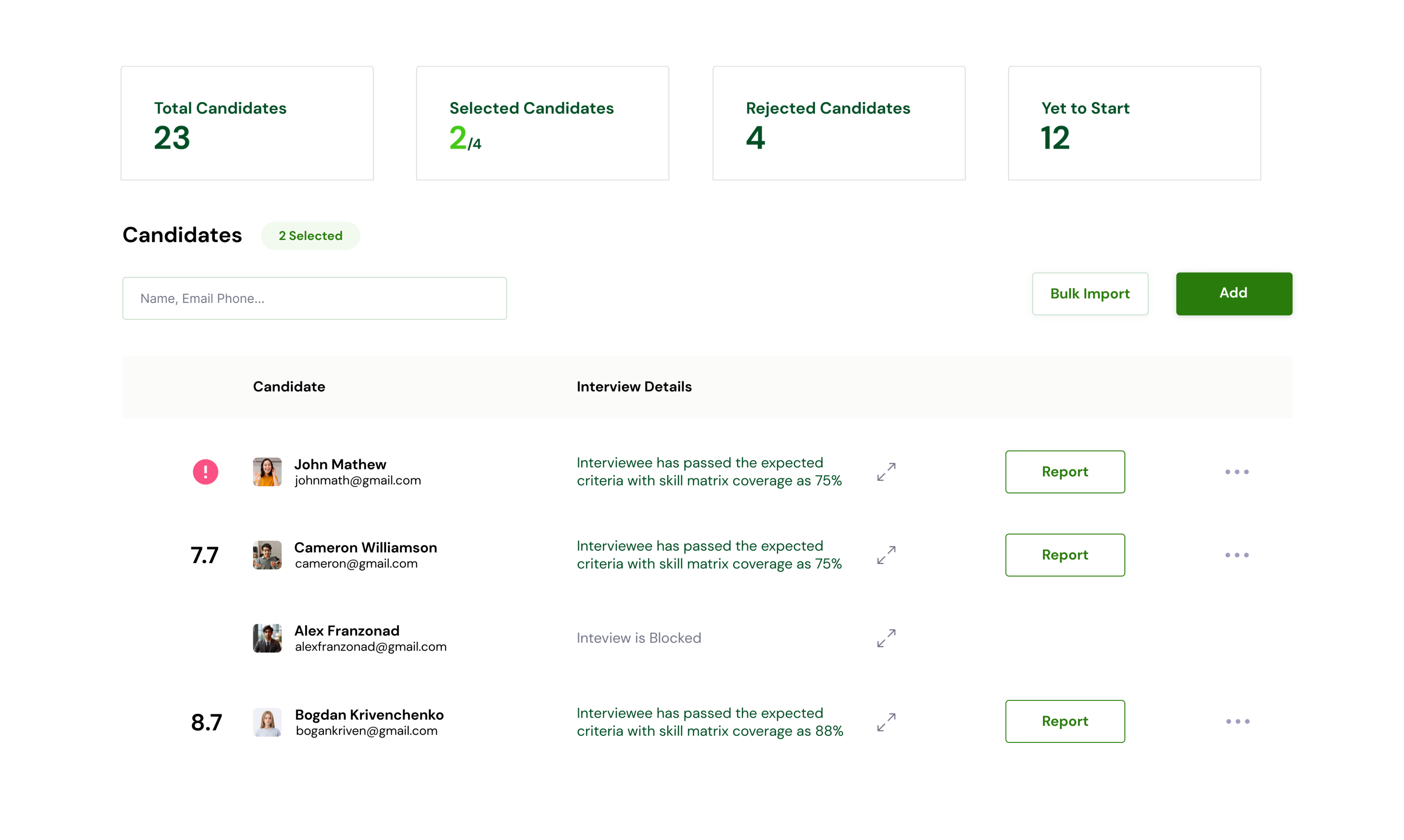Focus the Name, Email Phone search field
This screenshot has height=840, width=1404.
click(314, 298)
